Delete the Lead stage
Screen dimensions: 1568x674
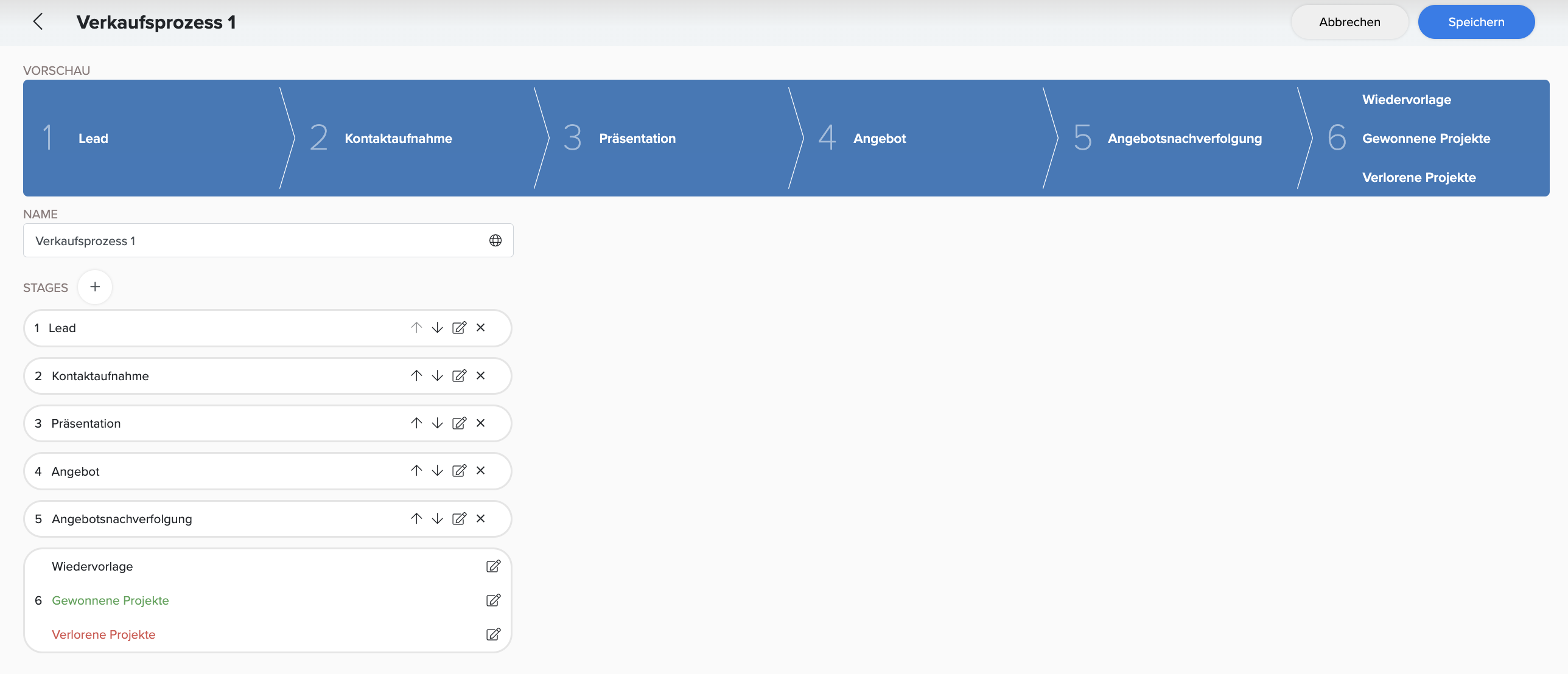pos(481,327)
